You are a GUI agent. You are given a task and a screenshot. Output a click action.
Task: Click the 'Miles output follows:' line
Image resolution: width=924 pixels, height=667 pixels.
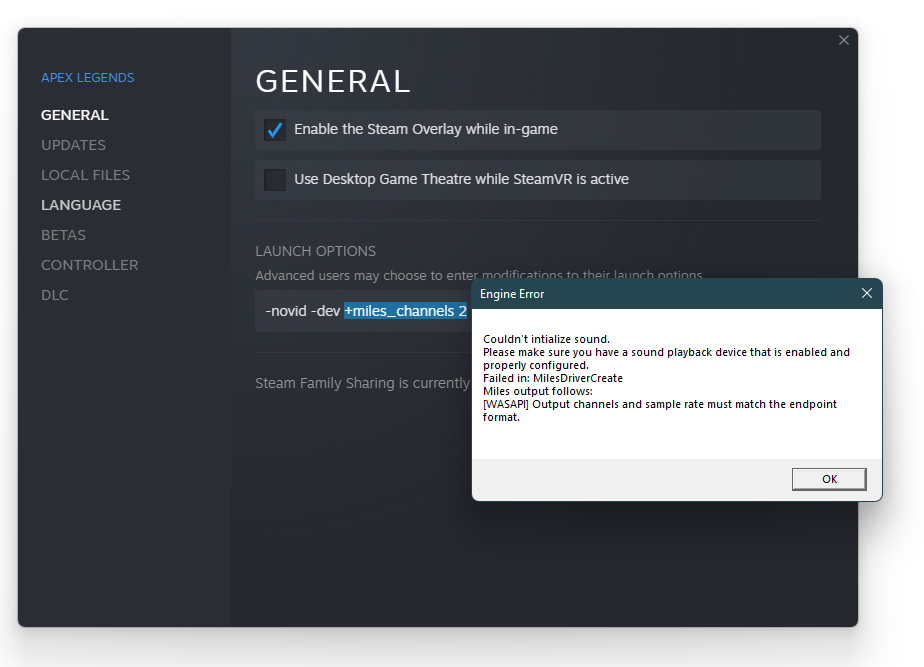click(537, 391)
